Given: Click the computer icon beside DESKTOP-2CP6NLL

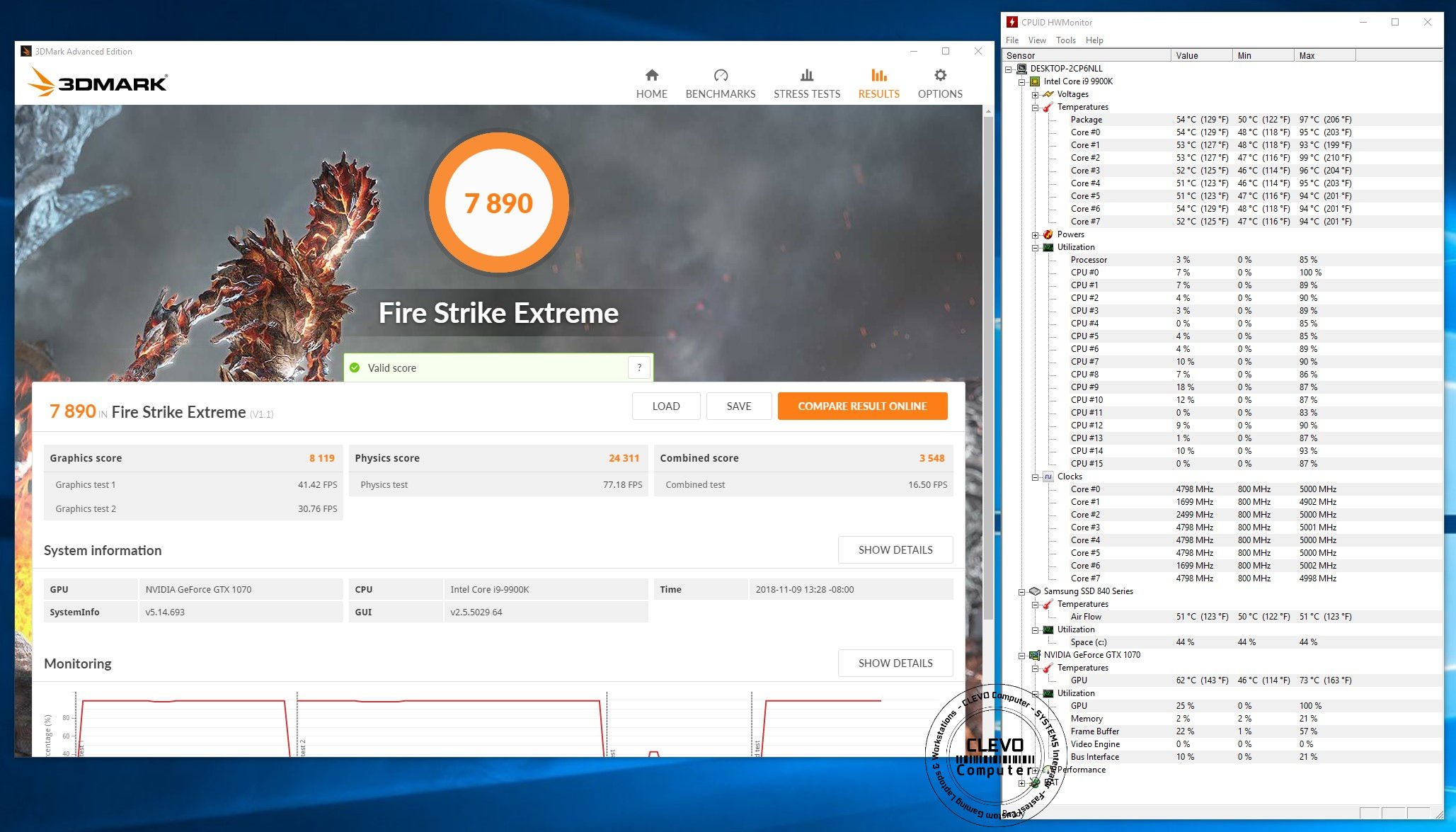Looking at the screenshot, I should [1021, 69].
